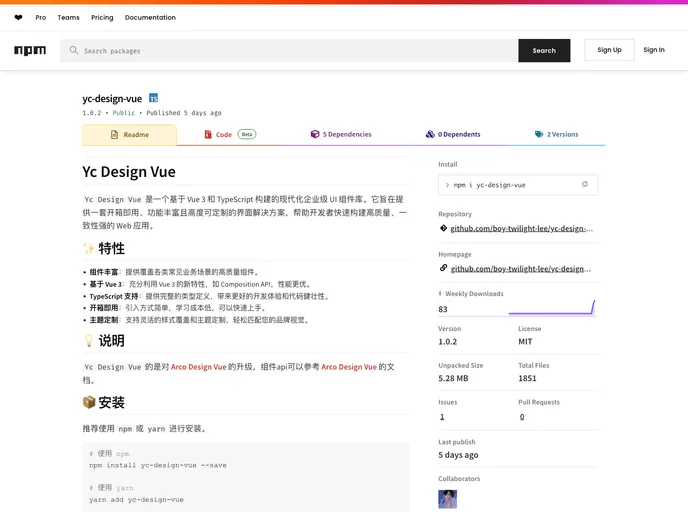Screen dimensions: 688x512
Task: Click the '1.0.2' value under Version
Action: click(448, 341)
